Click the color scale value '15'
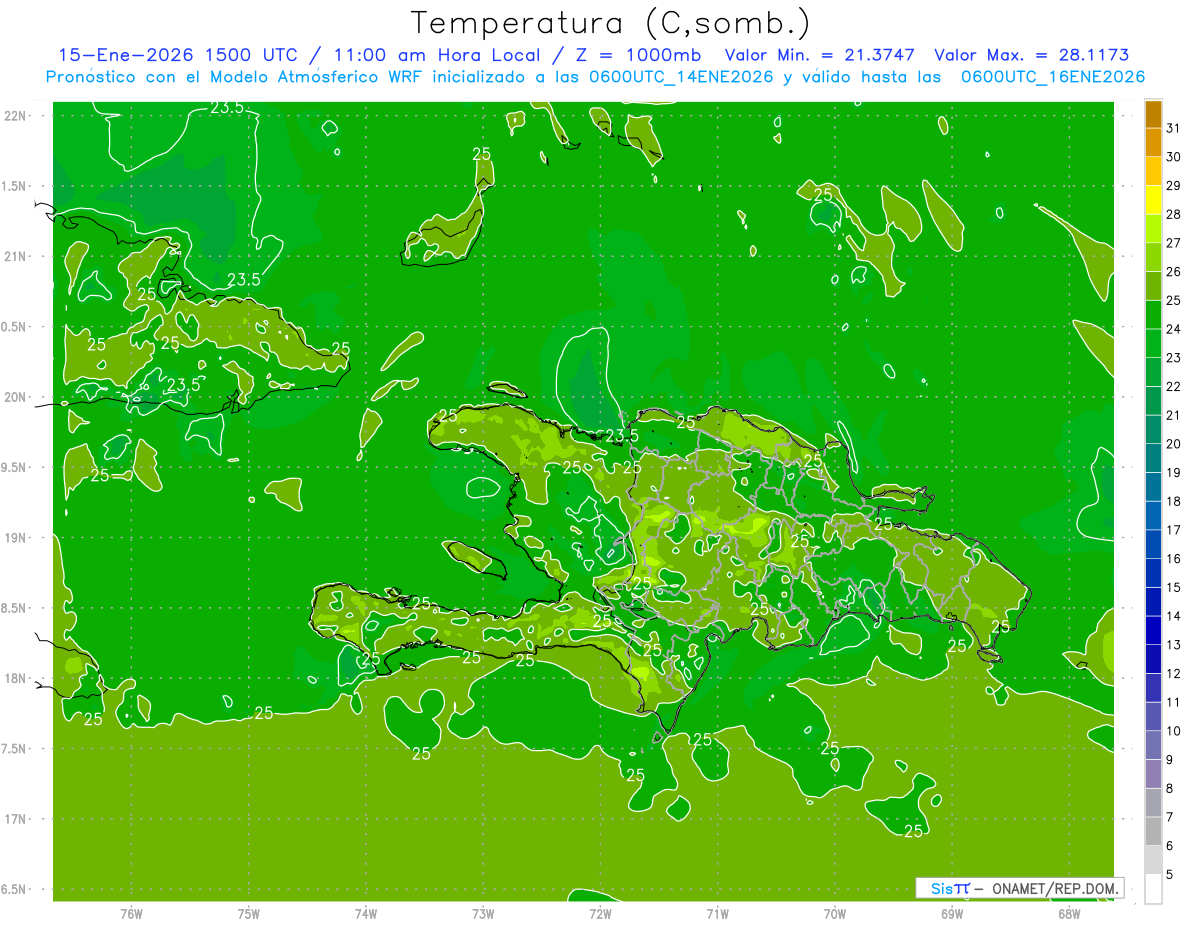This screenshot has height=927, width=1200. [x=1174, y=588]
